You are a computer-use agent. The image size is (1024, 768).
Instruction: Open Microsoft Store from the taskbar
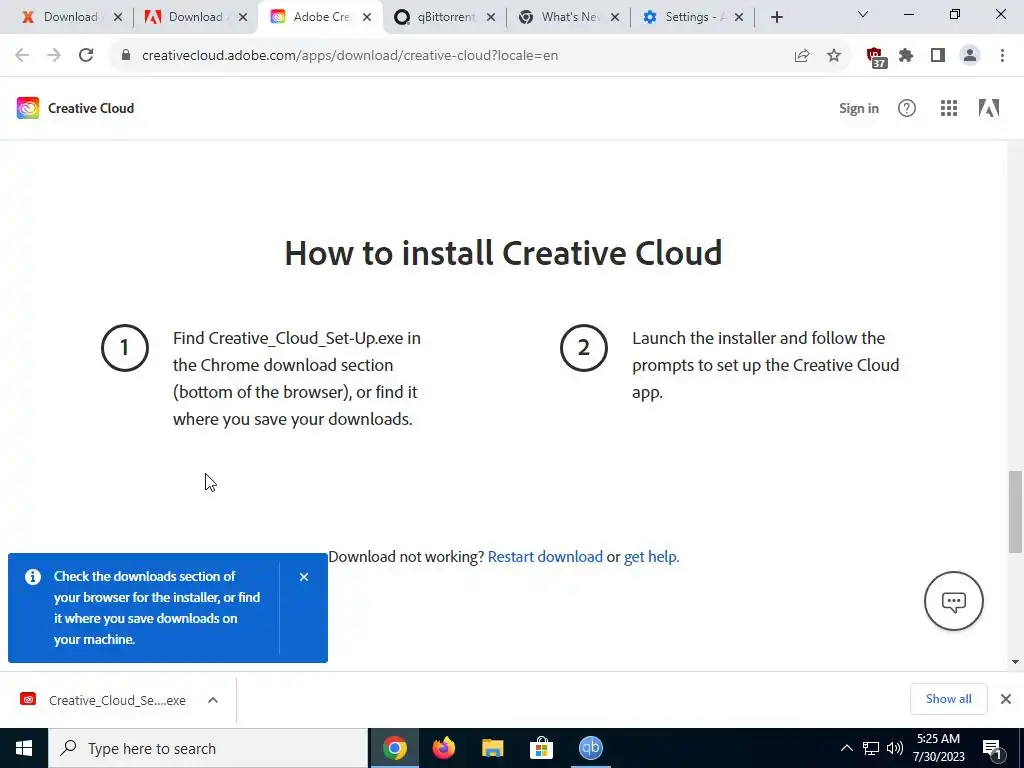tap(541, 748)
